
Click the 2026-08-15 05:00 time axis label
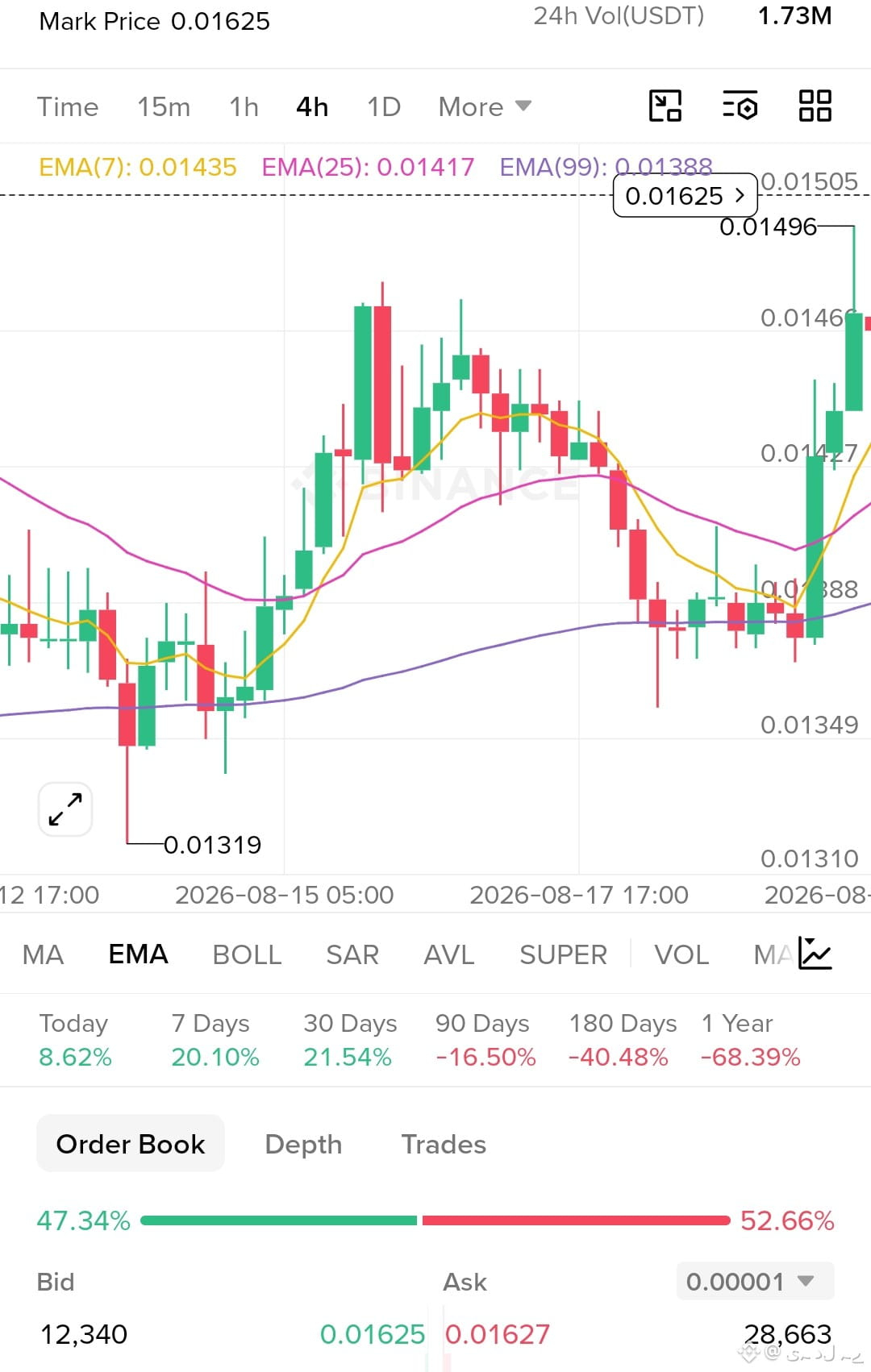pyautogui.click(x=284, y=895)
